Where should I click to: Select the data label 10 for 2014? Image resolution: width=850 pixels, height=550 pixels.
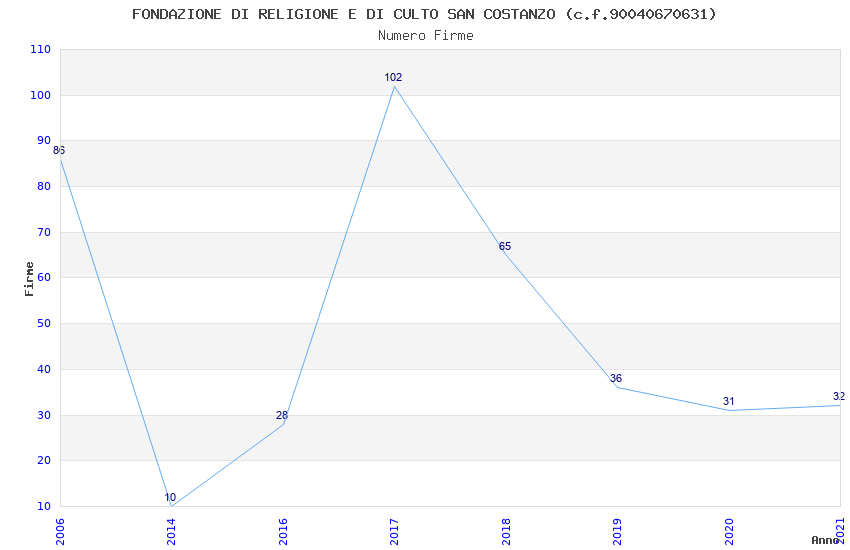coord(170,497)
